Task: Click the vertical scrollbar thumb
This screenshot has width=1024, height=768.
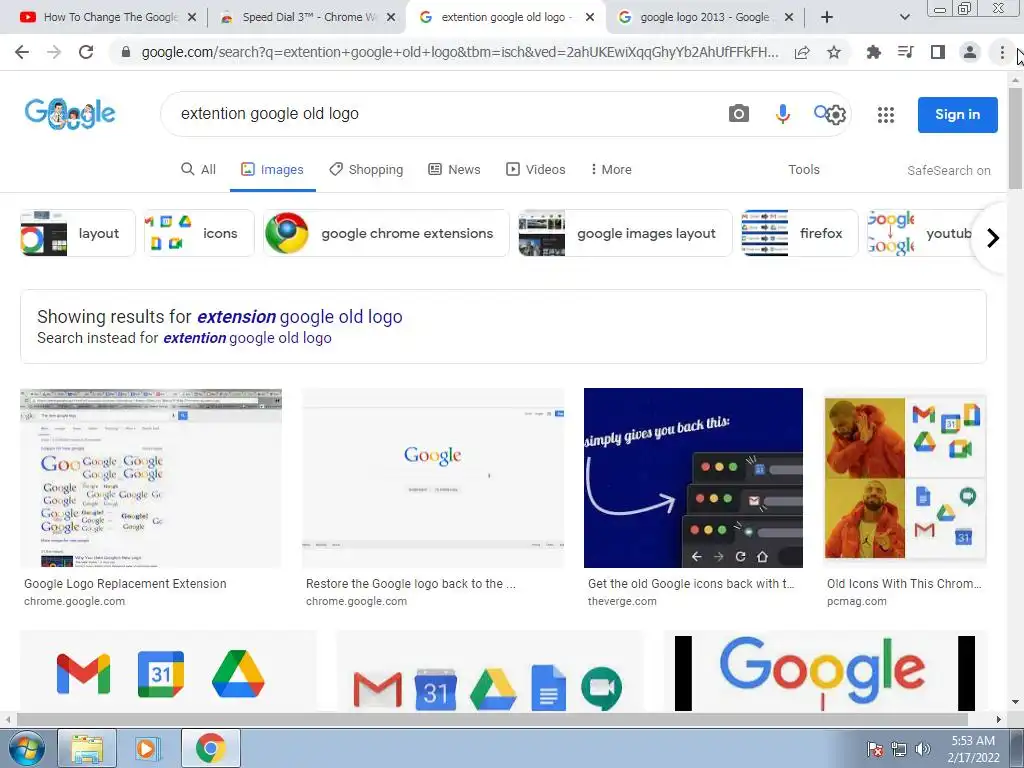Action: (x=1015, y=137)
